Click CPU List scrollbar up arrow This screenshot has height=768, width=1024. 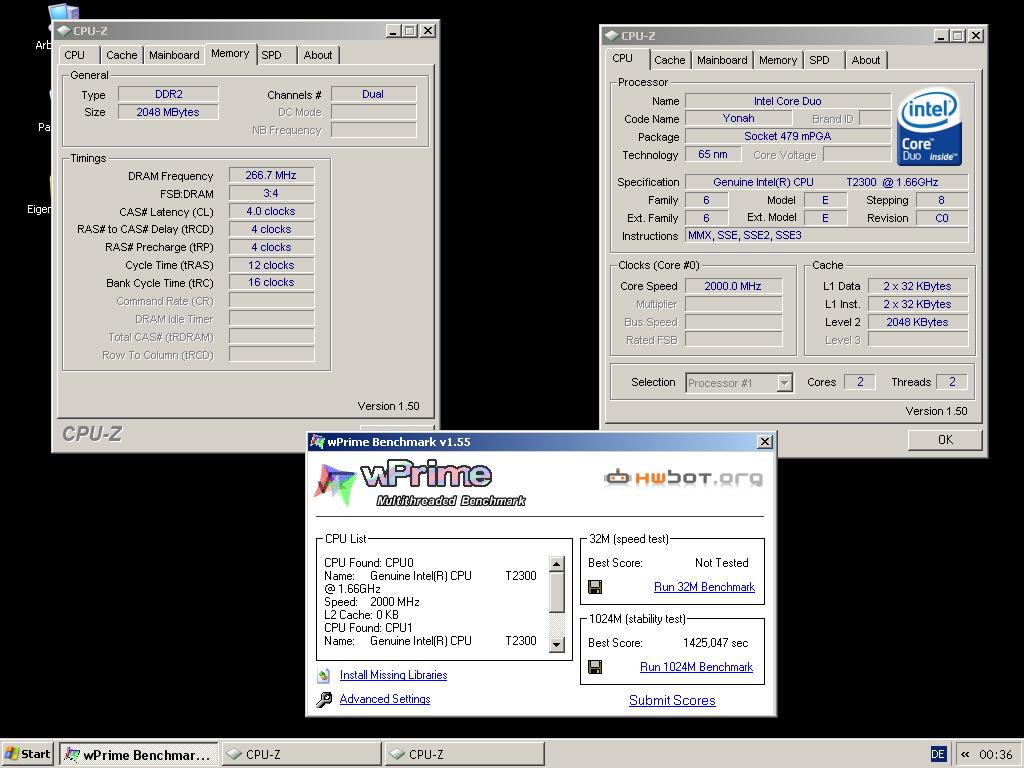click(556, 564)
